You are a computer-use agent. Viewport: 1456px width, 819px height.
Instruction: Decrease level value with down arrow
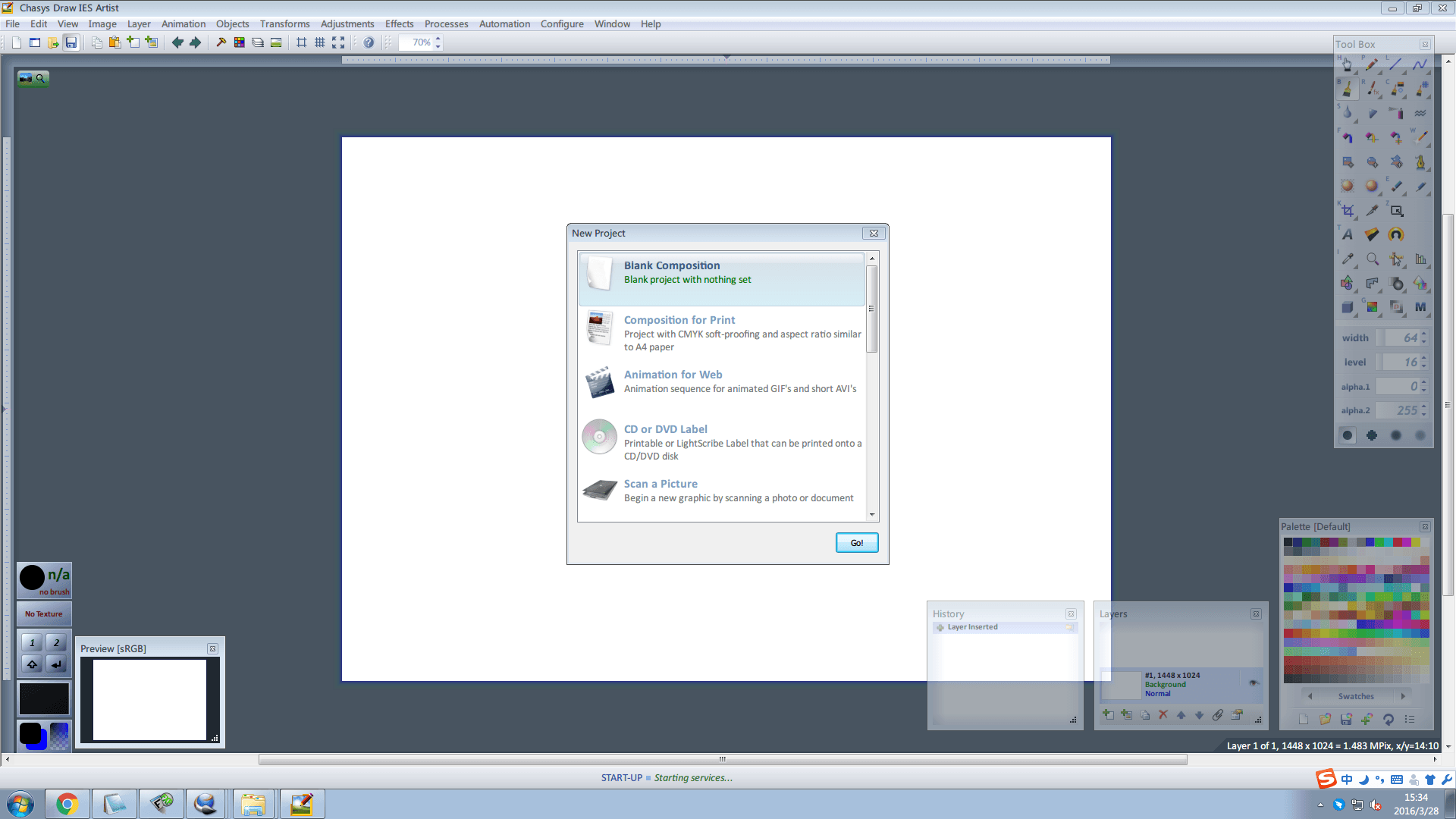point(1424,366)
